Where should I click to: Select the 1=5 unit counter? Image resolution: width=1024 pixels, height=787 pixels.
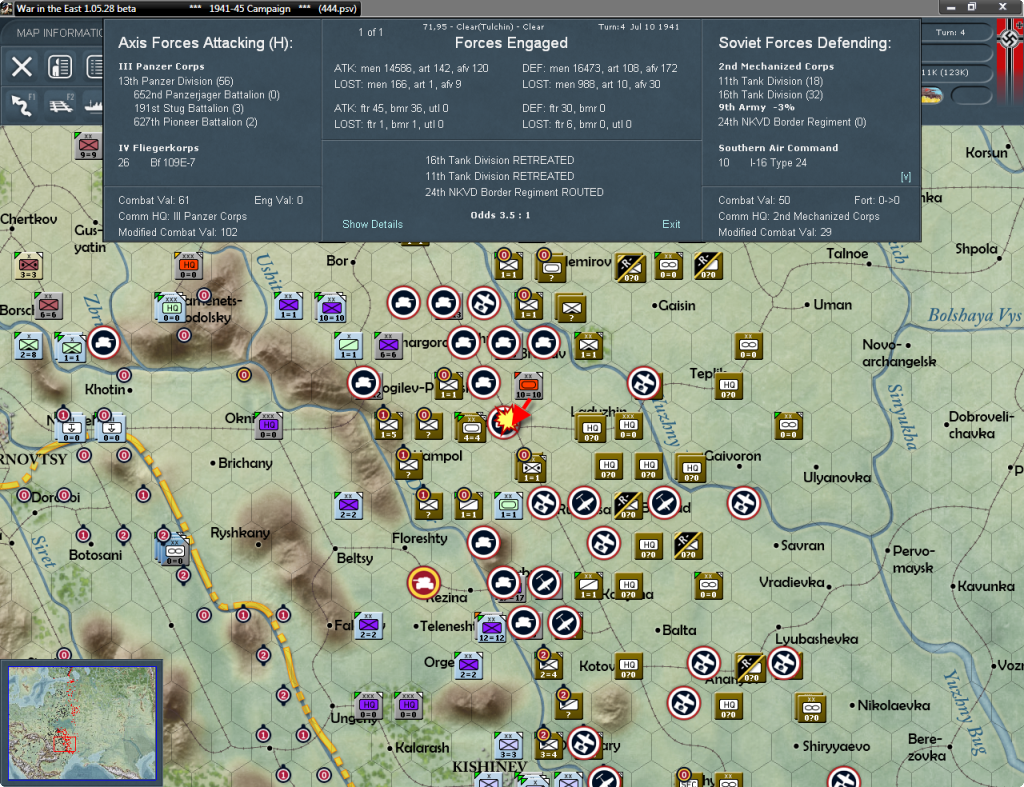point(389,426)
